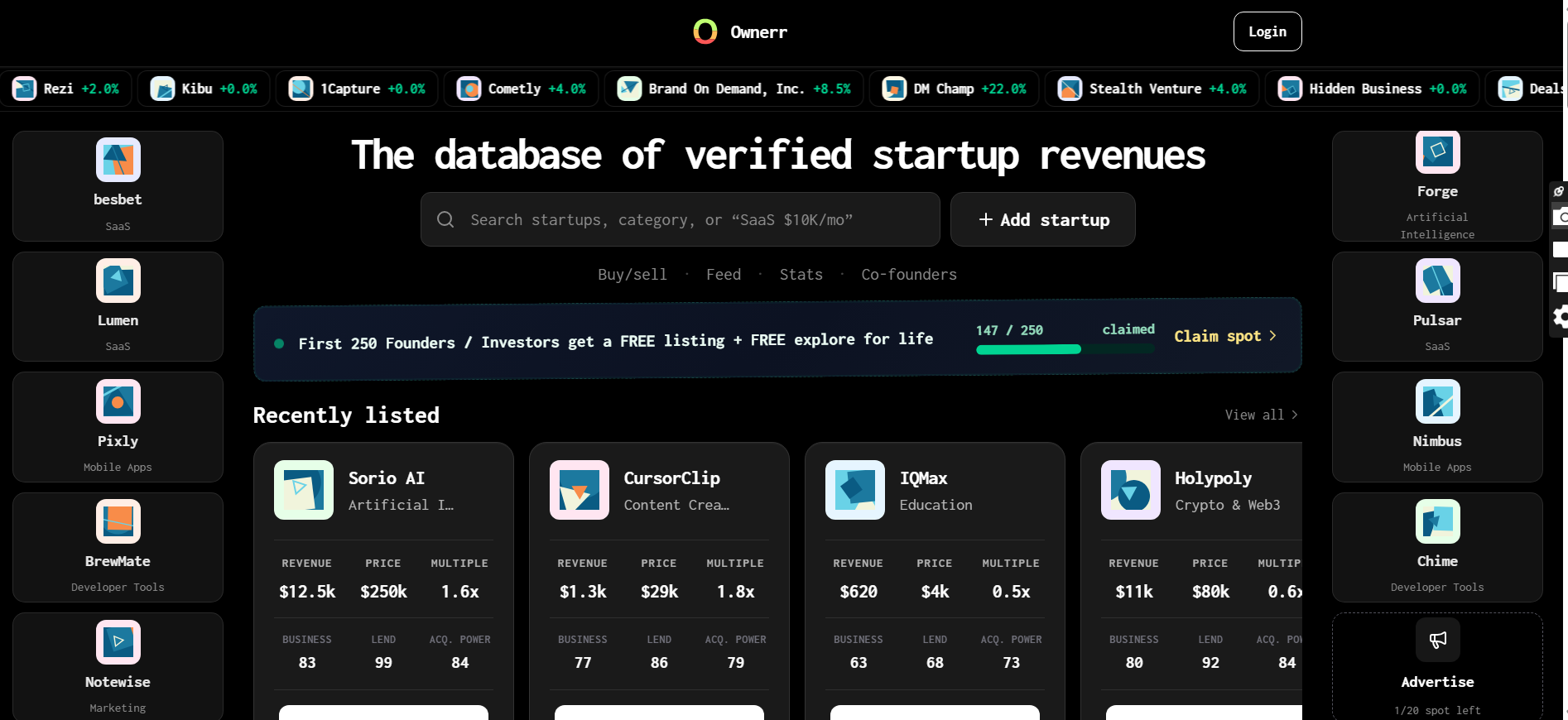This screenshot has height=720, width=1568.
Task: Go to Co-founders section
Action: [909, 275]
